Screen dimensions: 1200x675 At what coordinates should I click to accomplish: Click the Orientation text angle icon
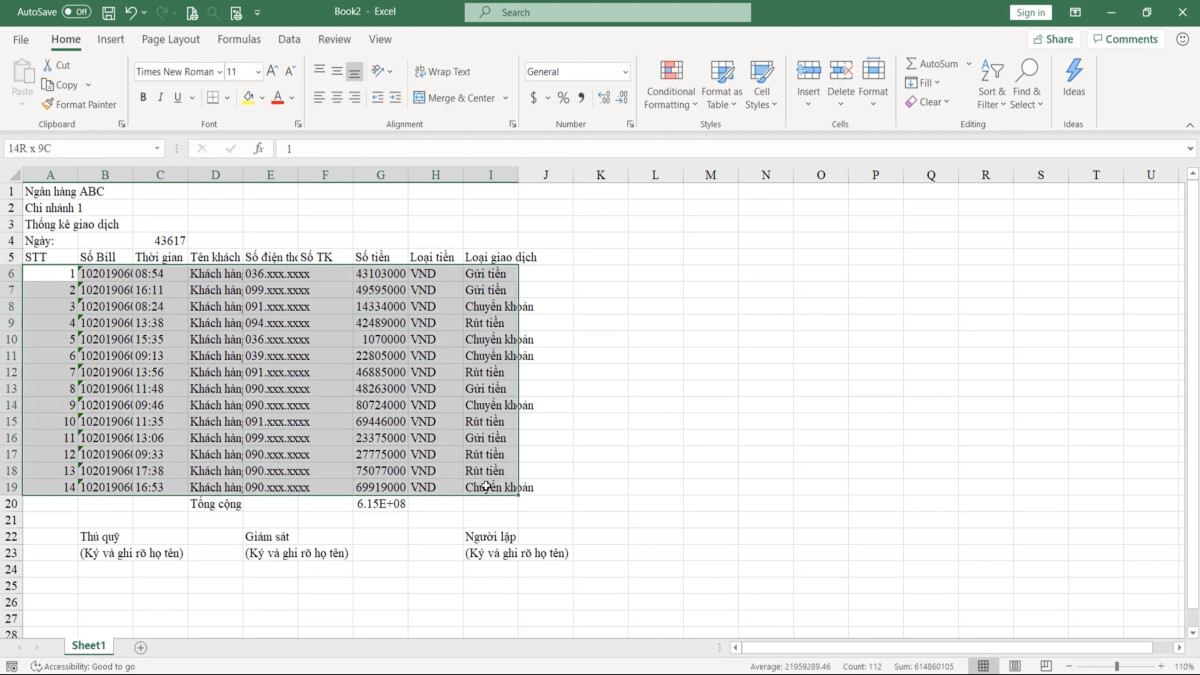(379, 71)
